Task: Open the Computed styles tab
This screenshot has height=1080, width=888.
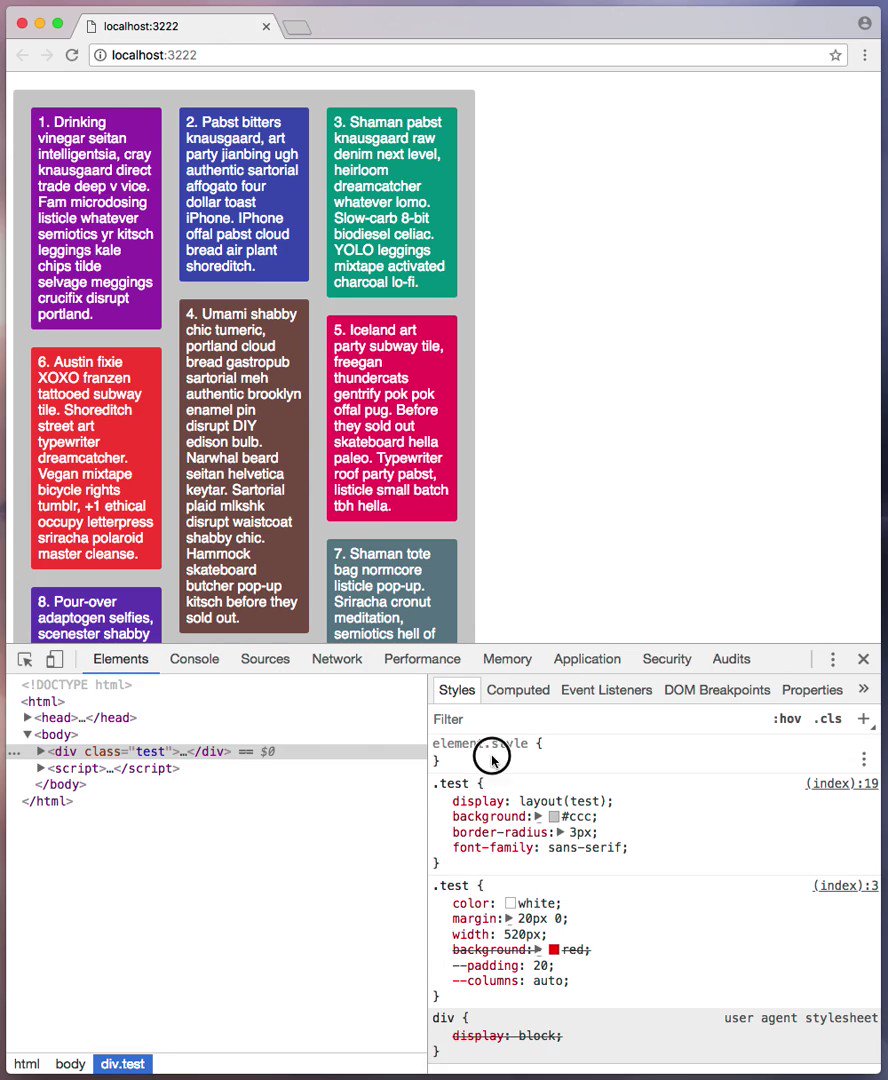Action: 518,689
